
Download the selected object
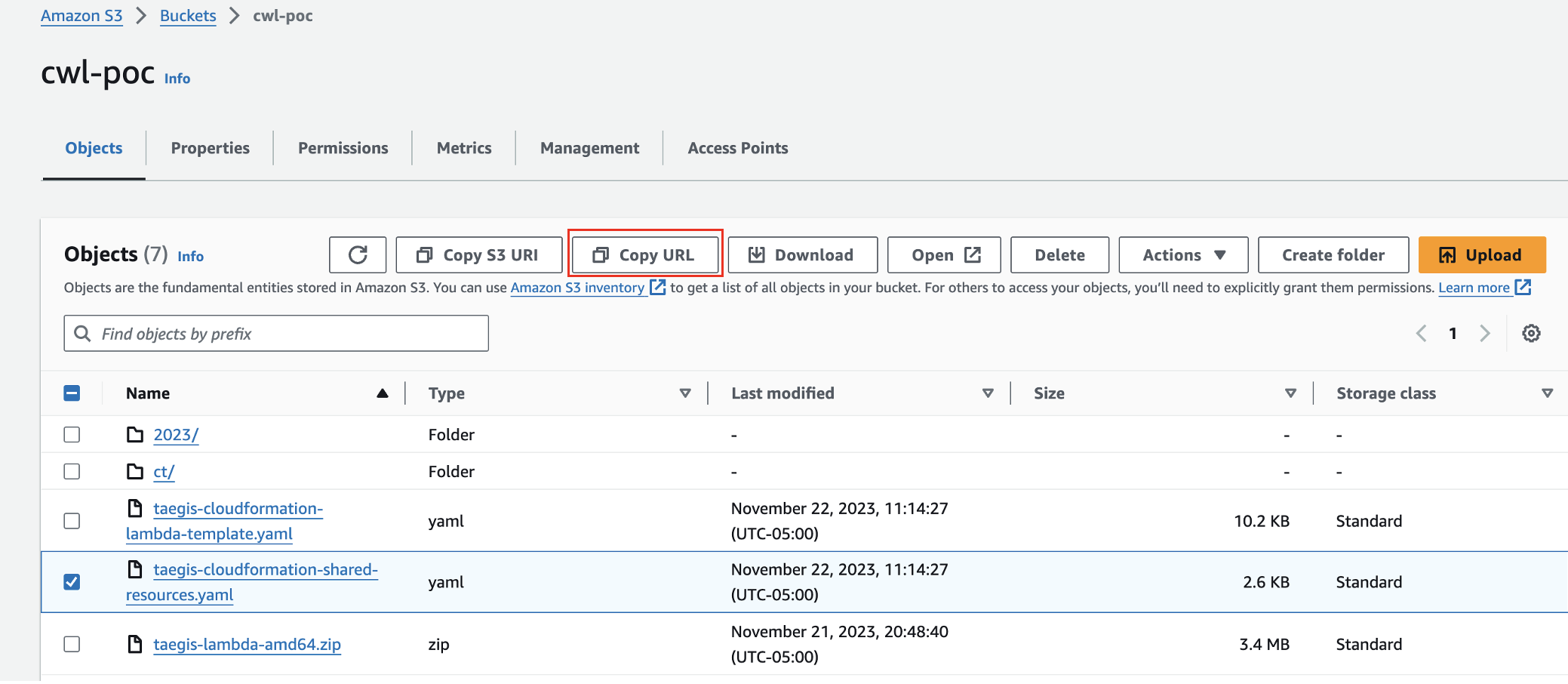point(803,255)
